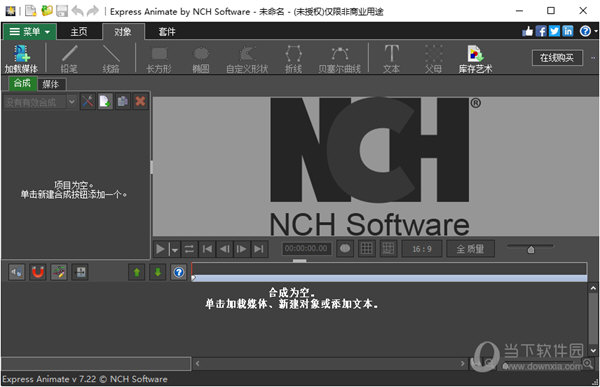Image resolution: width=600 pixels, height=387 pixels.
Task: Toggle the oval mask preview button
Action: tap(345, 249)
